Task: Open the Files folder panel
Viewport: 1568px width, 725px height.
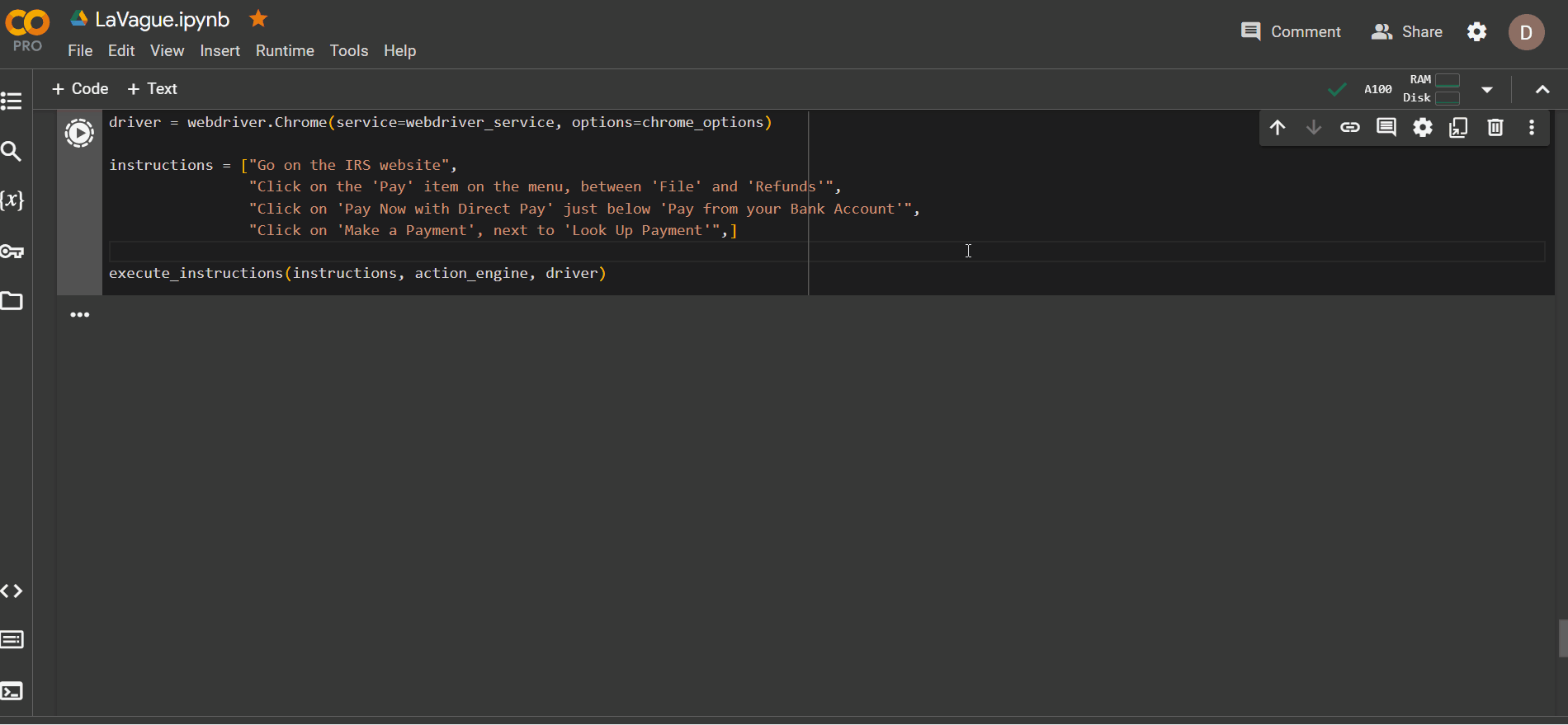Action: (12, 301)
